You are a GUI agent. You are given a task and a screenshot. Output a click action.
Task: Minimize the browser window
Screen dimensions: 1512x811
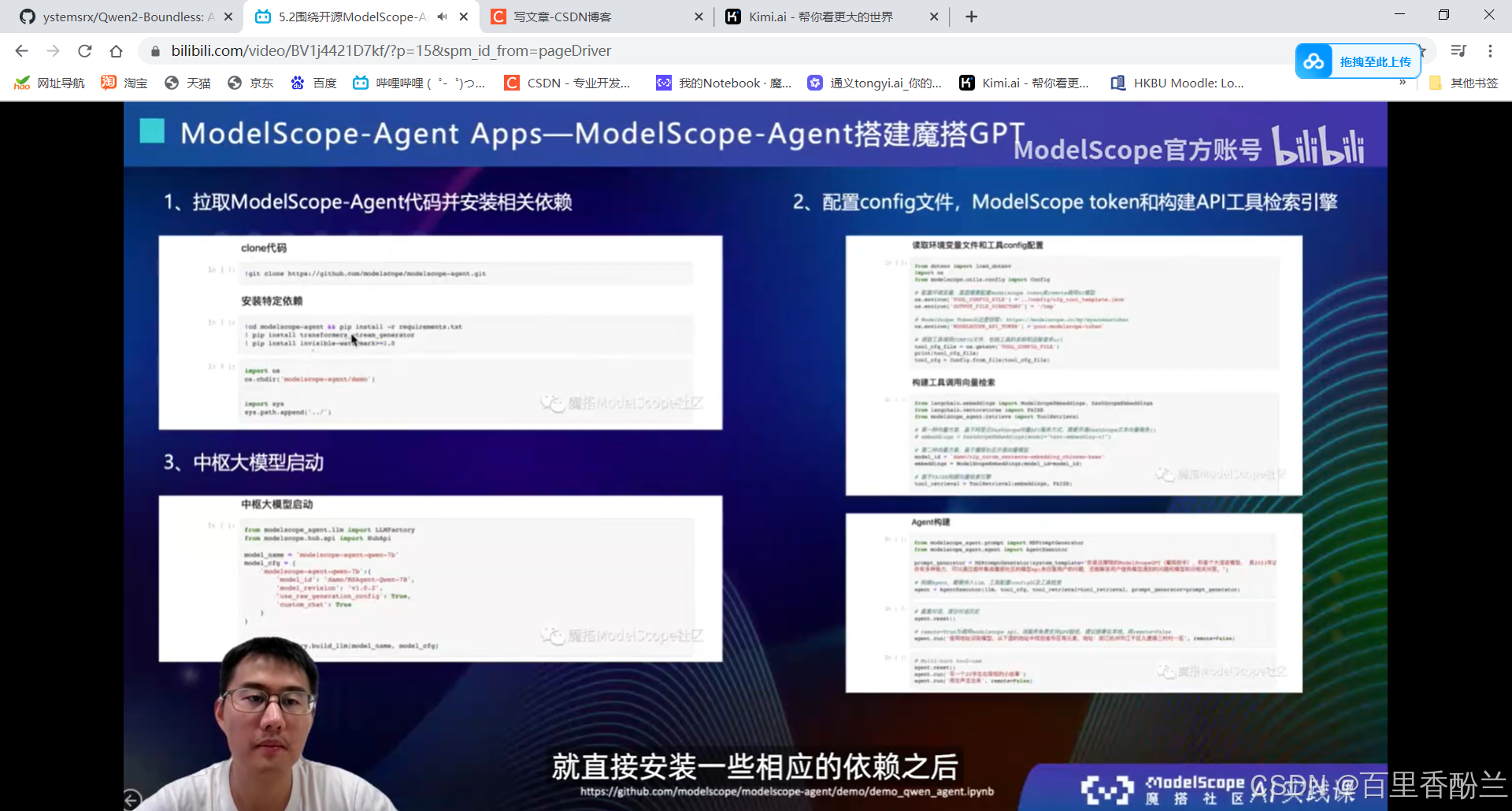coord(1399,15)
